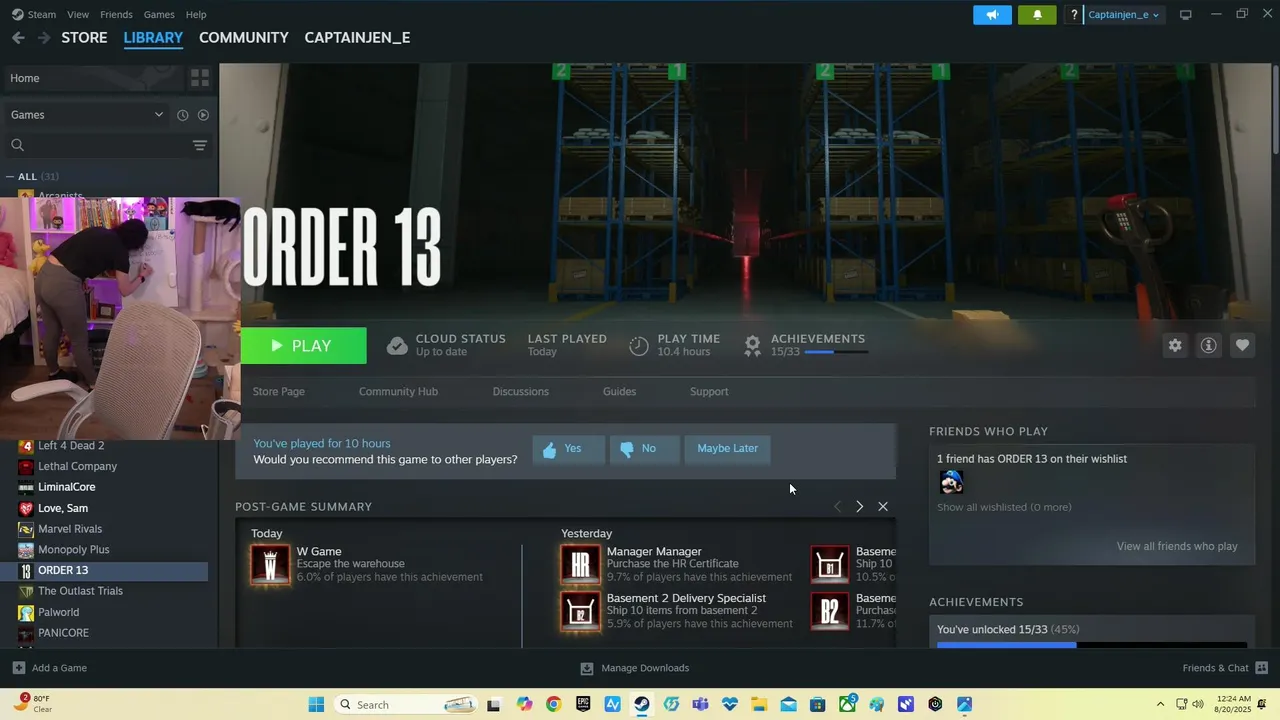Screen dimensions: 1280x720
Task: Open the Store Page link
Action: click(279, 392)
